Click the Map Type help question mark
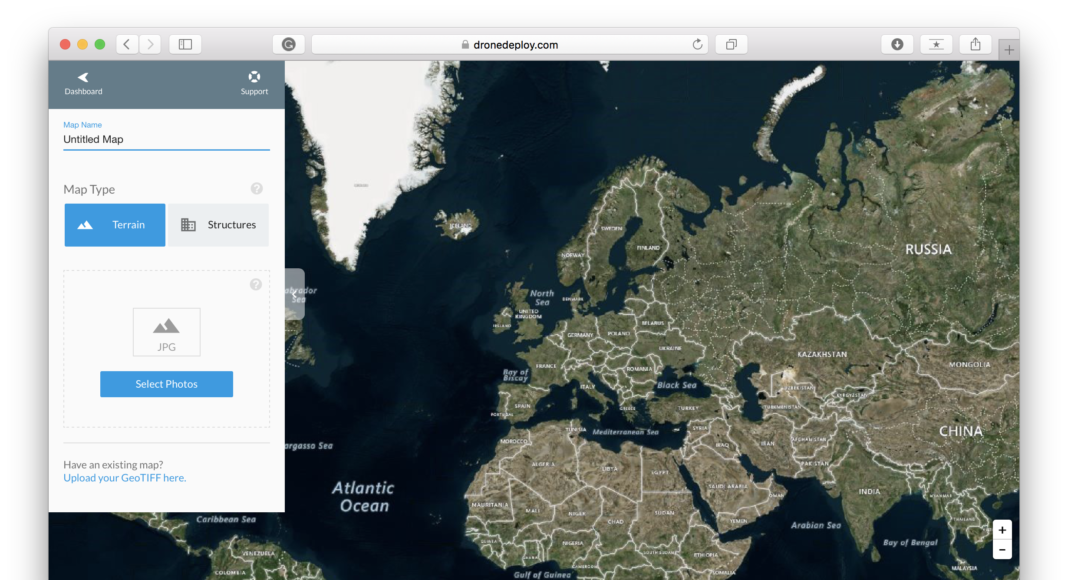Screen dimensions: 1068x580 (257, 189)
